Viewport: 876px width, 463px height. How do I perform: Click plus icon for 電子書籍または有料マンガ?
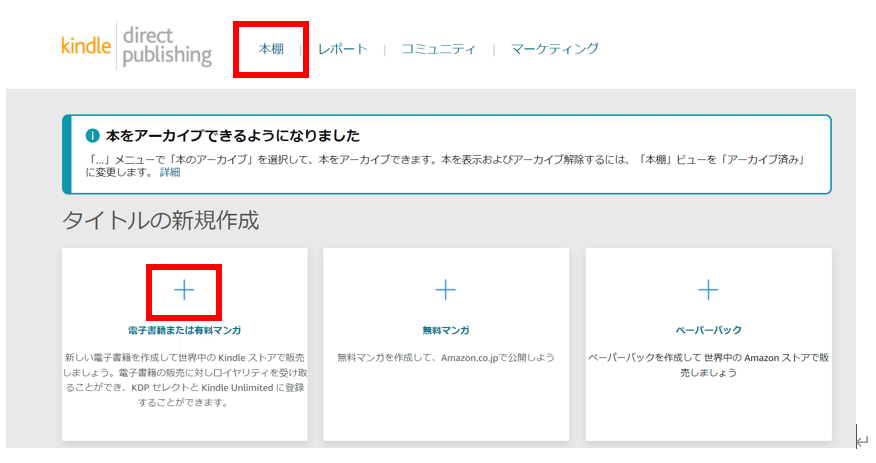coord(184,290)
